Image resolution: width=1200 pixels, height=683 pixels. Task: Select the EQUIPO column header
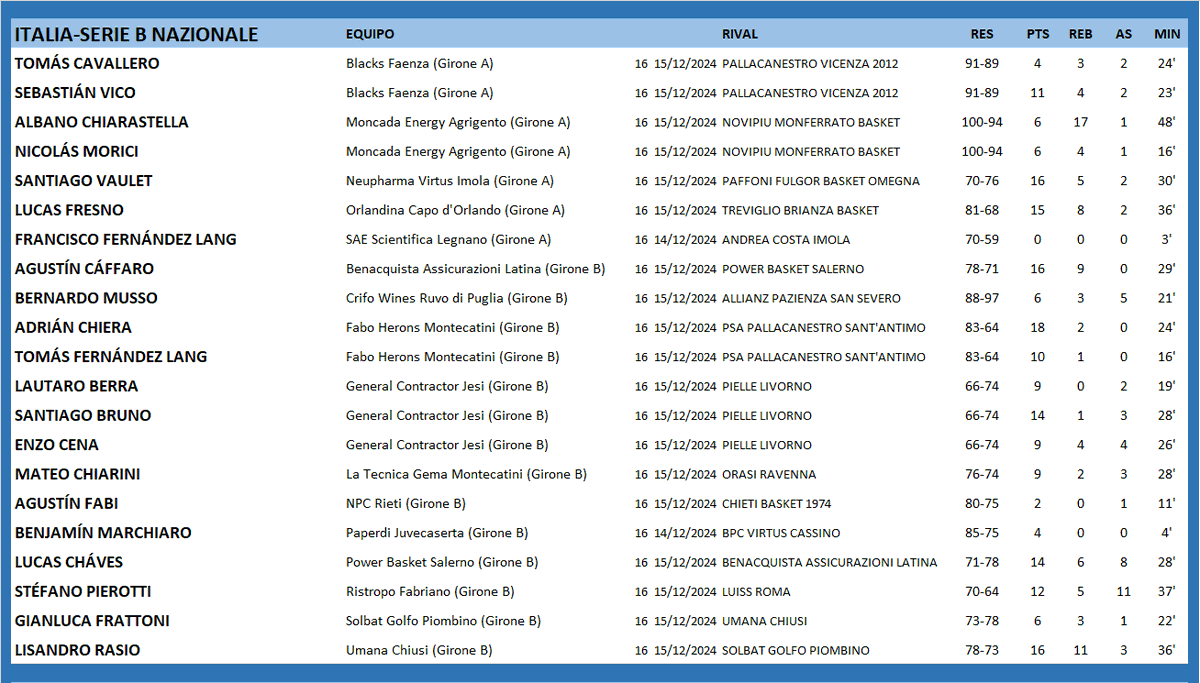(370, 34)
